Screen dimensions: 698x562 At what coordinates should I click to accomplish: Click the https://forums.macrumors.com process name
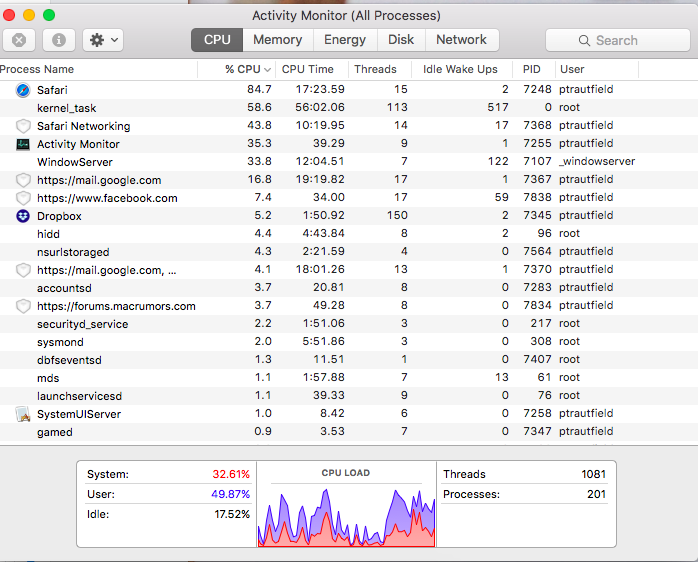pos(116,306)
